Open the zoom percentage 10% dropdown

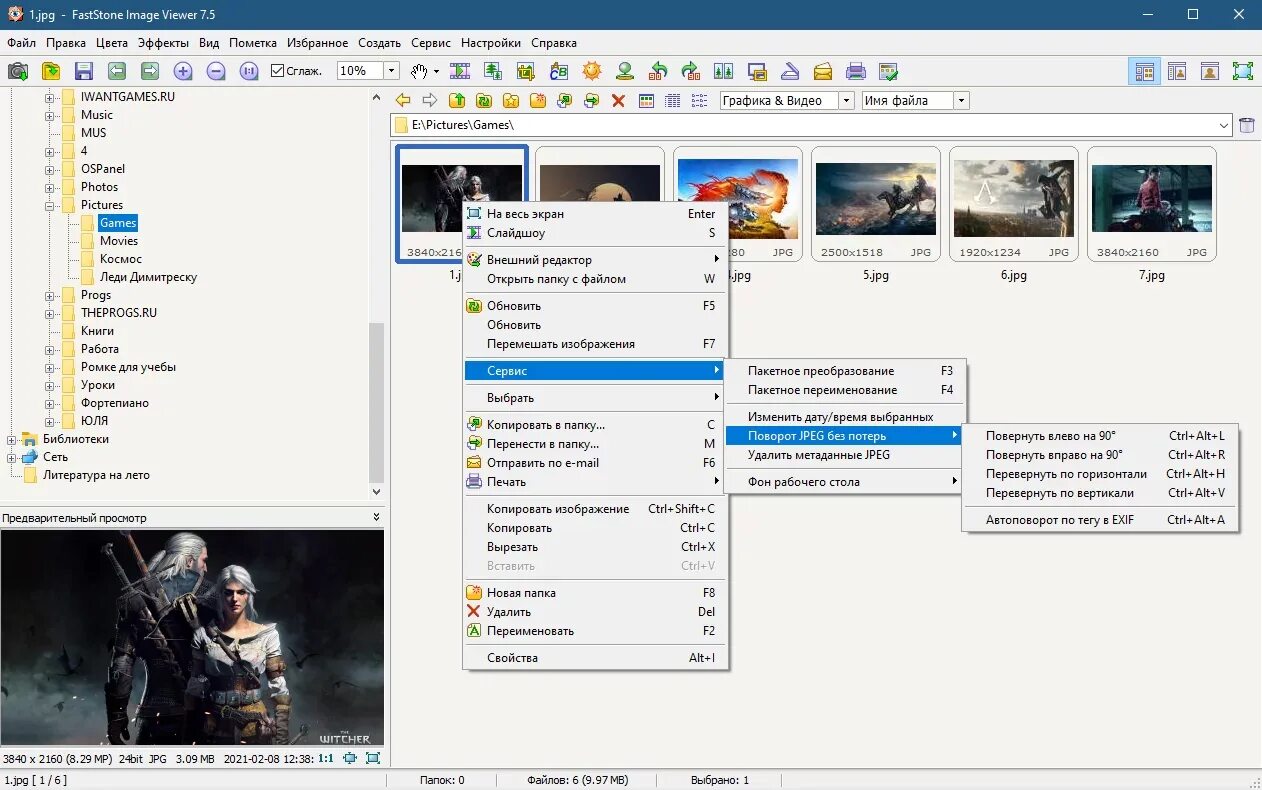pyautogui.click(x=391, y=71)
